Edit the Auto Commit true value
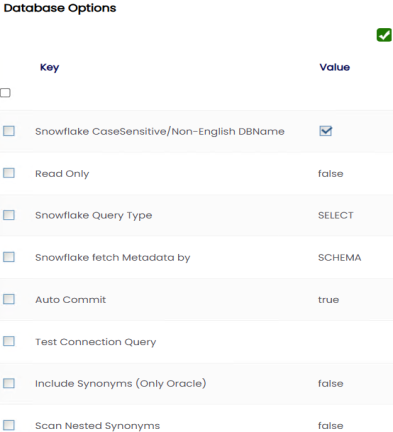Screen dimensions: 393x432 click(x=328, y=300)
